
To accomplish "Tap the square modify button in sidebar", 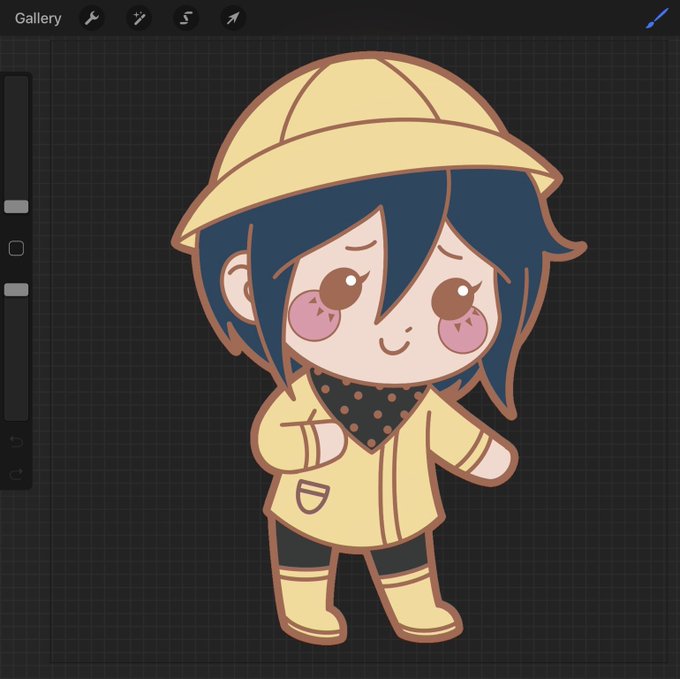I will [x=16, y=248].
